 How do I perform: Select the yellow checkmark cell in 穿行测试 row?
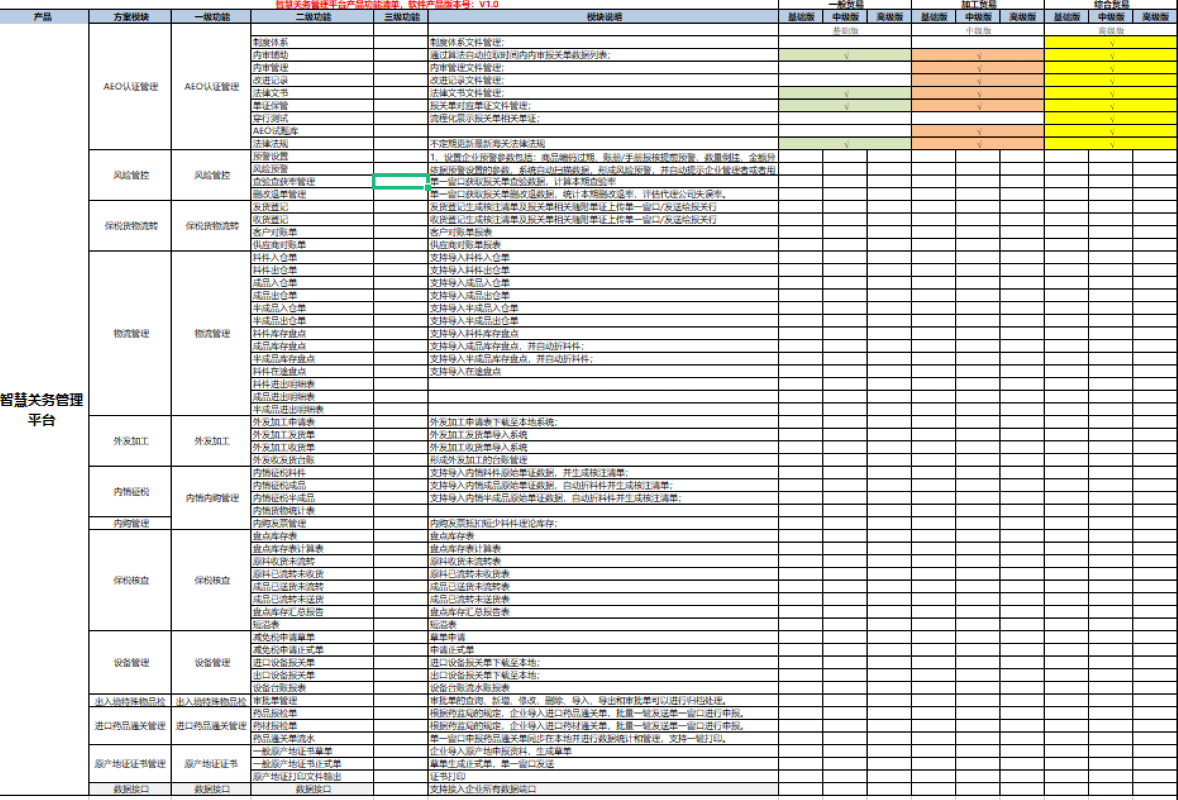coord(1111,118)
